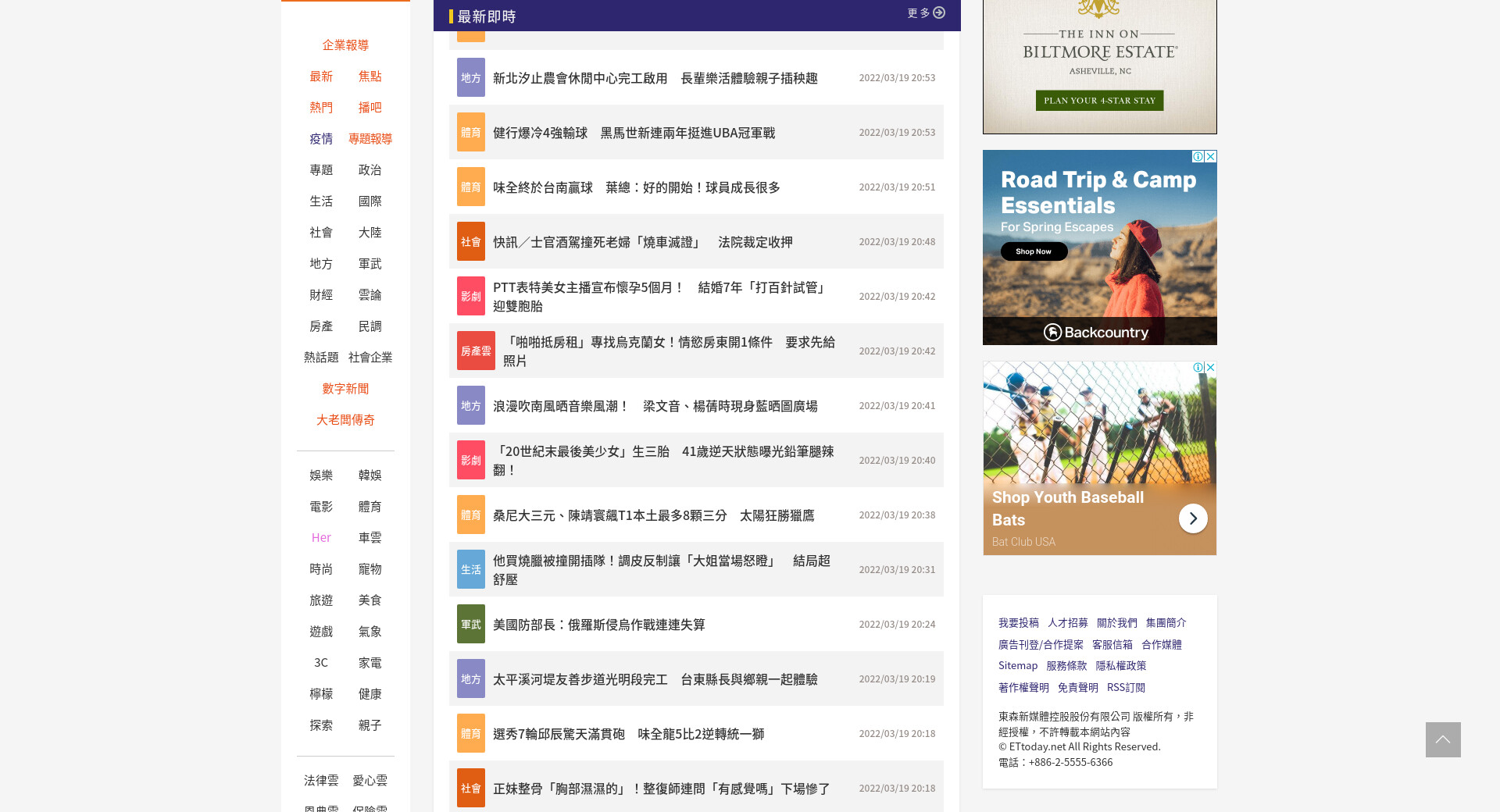Open the RSS訂閱 footer link

[1126, 688]
